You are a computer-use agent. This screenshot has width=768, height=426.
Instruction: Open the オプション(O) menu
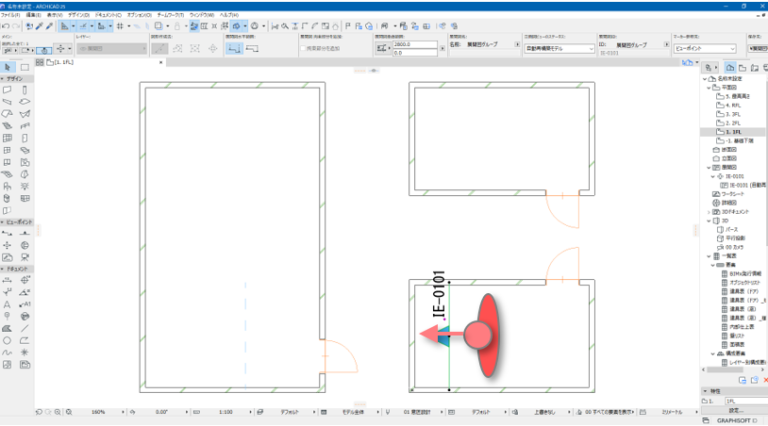point(140,15)
